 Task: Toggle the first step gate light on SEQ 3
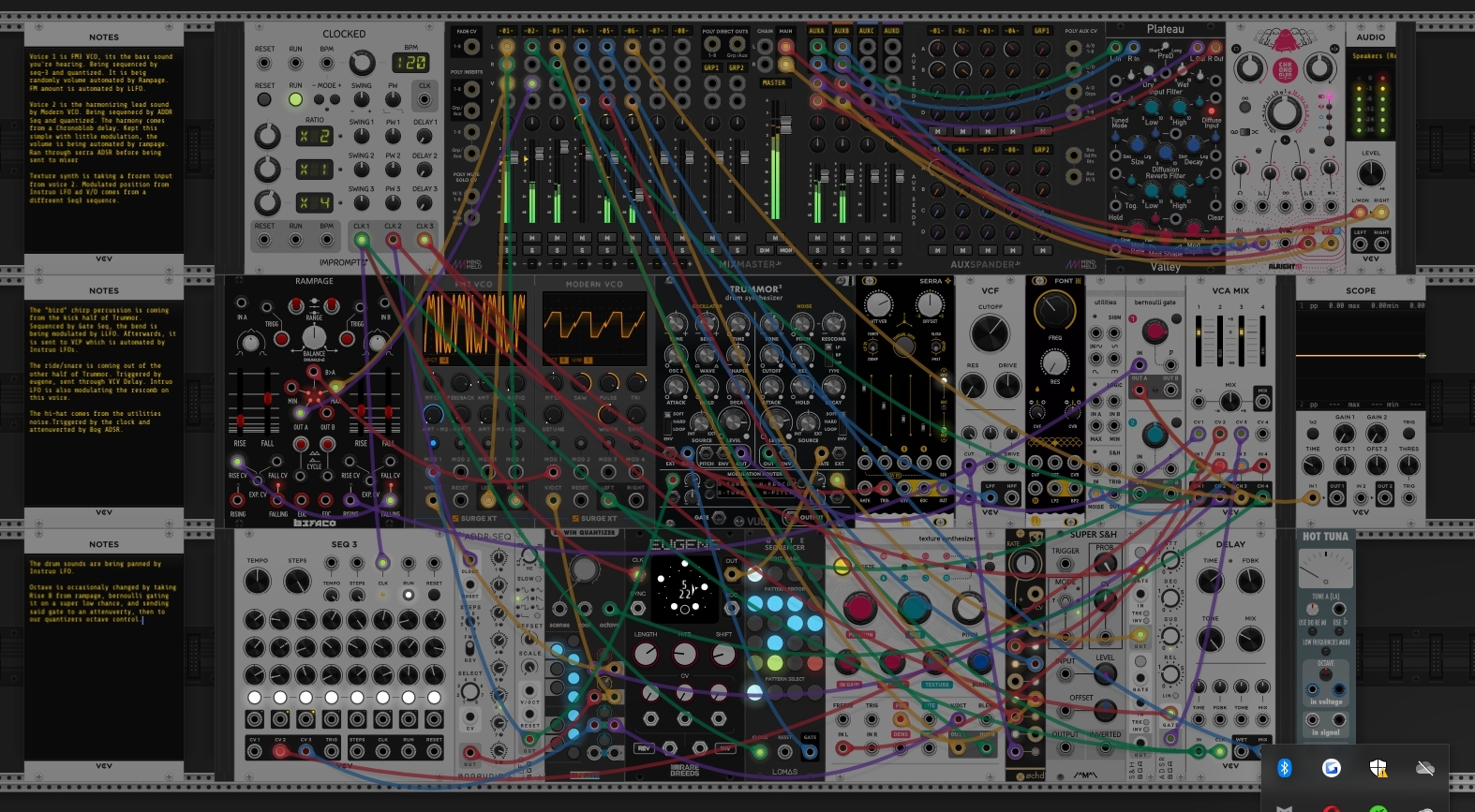click(x=254, y=698)
